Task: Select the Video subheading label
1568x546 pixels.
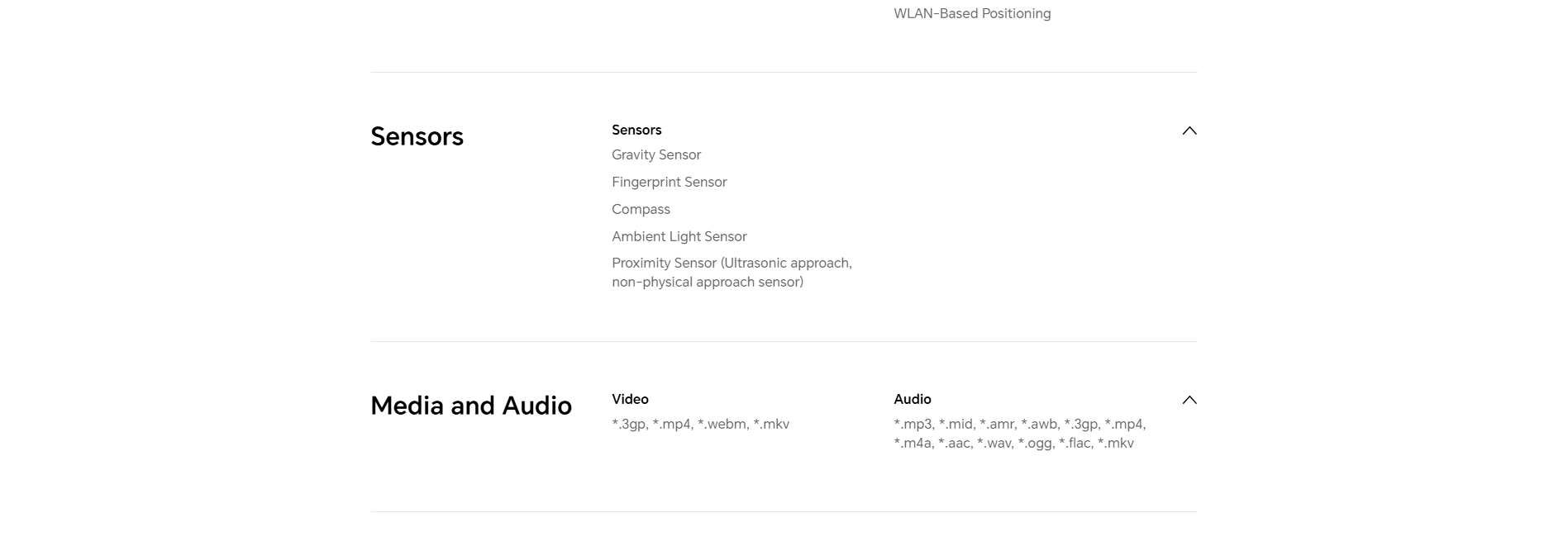Action: [x=630, y=399]
